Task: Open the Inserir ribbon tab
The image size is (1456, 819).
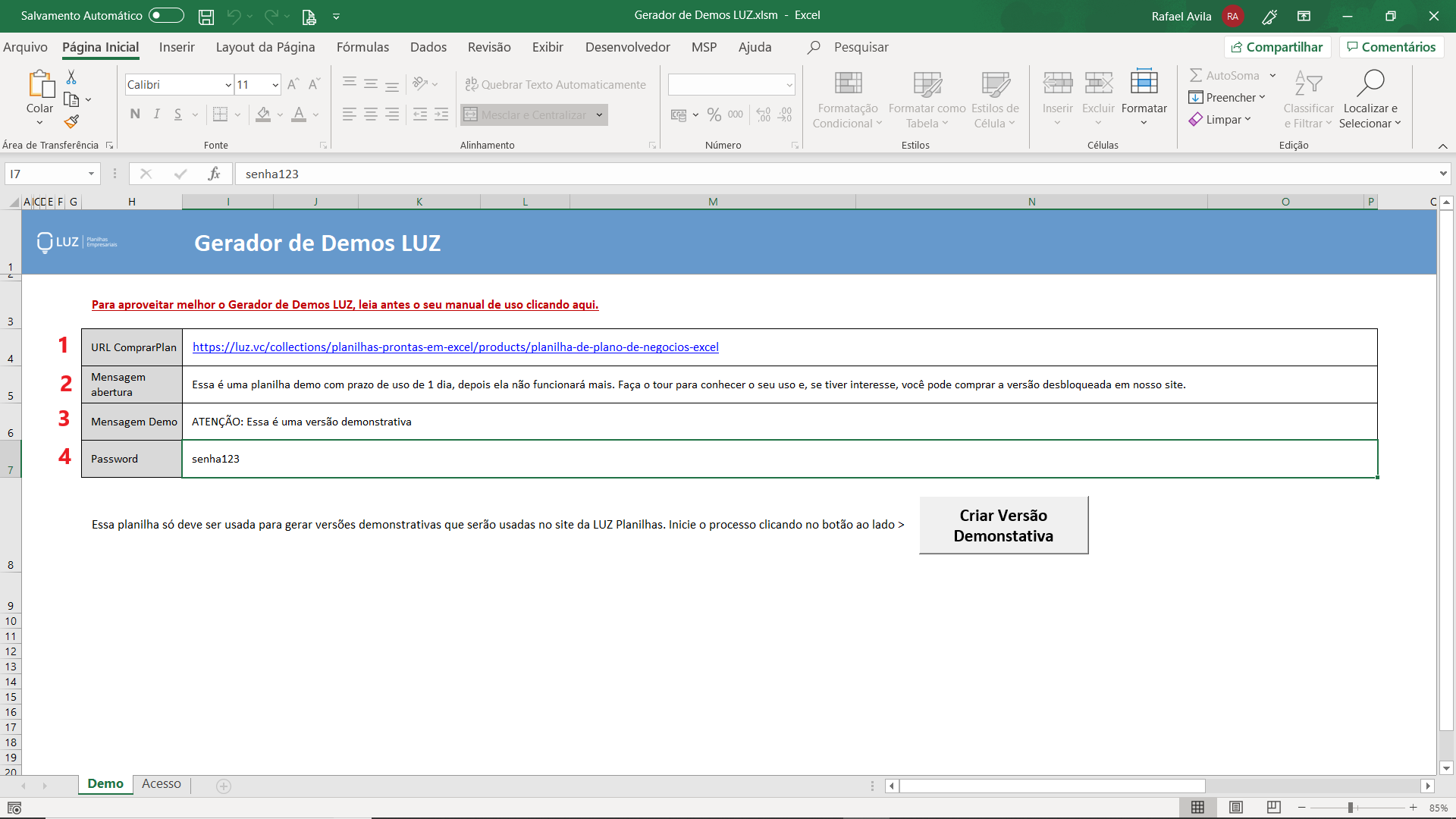Action: 177,47
